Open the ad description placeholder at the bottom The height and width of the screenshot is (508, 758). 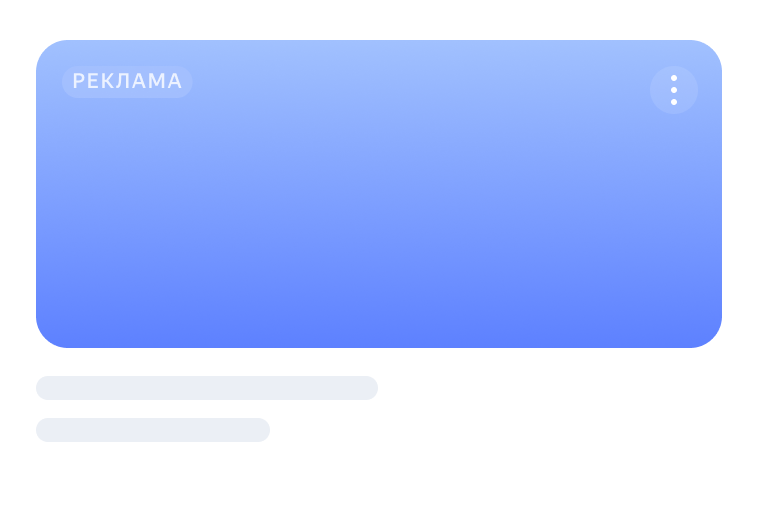pyautogui.click(x=153, y=430)
